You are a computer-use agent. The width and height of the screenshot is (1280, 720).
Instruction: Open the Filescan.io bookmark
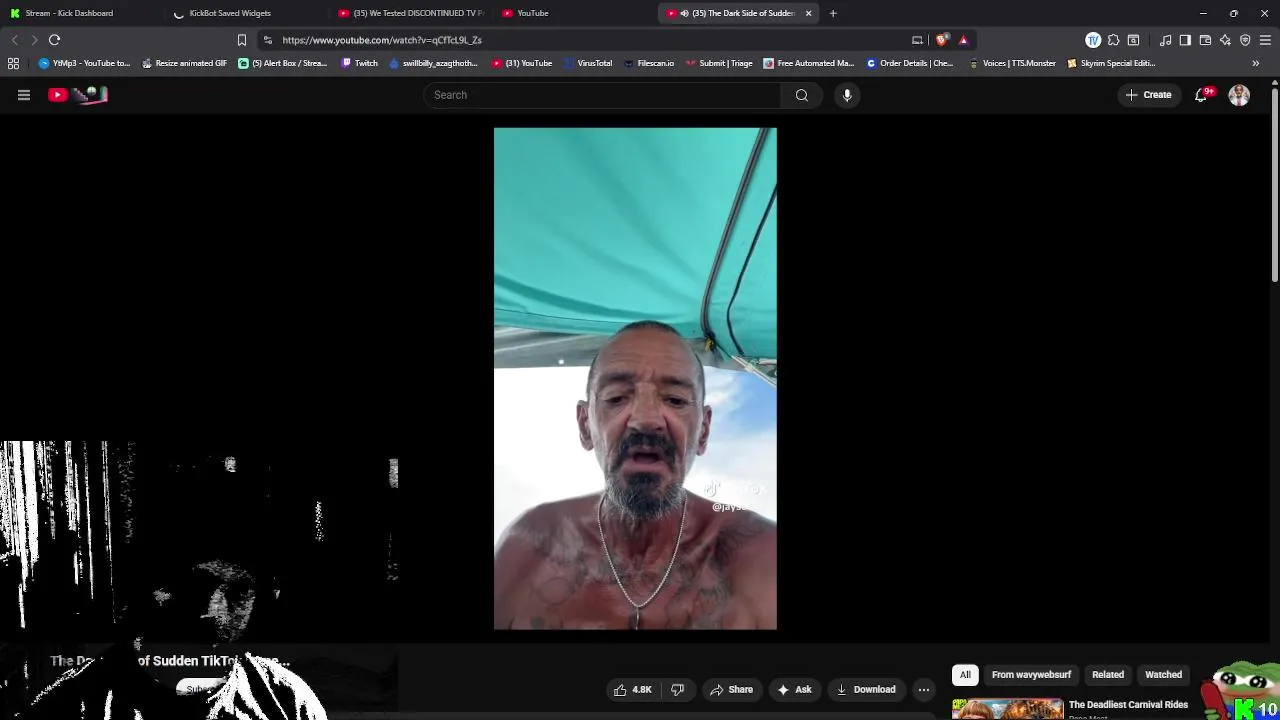tap(648, 63)
